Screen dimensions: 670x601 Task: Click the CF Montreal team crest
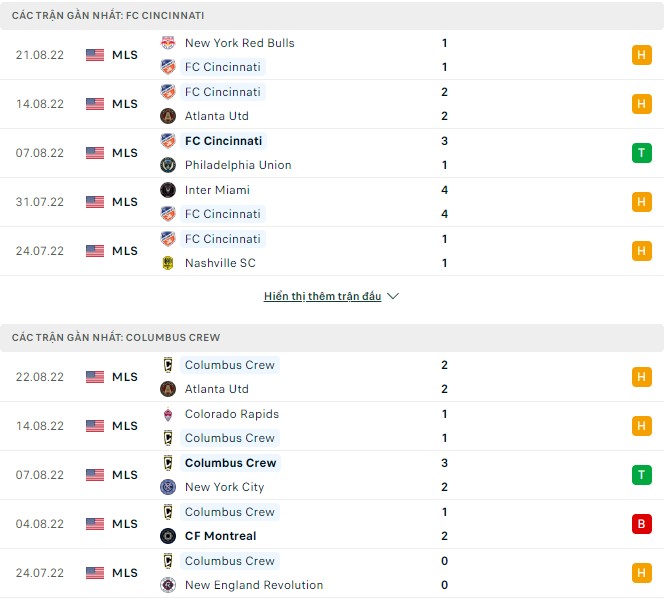coord(168,536)
